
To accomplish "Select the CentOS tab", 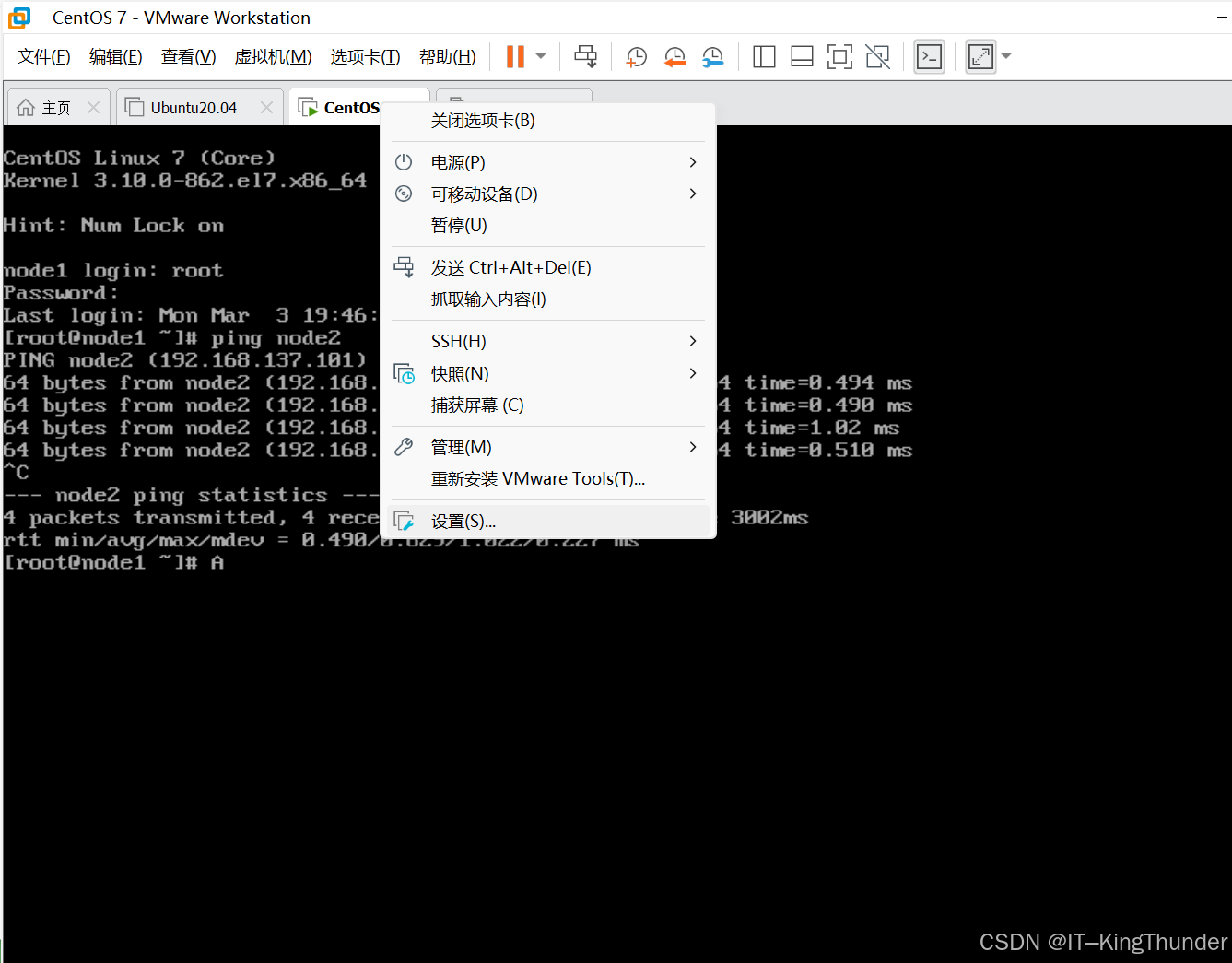I will (337, 108).
